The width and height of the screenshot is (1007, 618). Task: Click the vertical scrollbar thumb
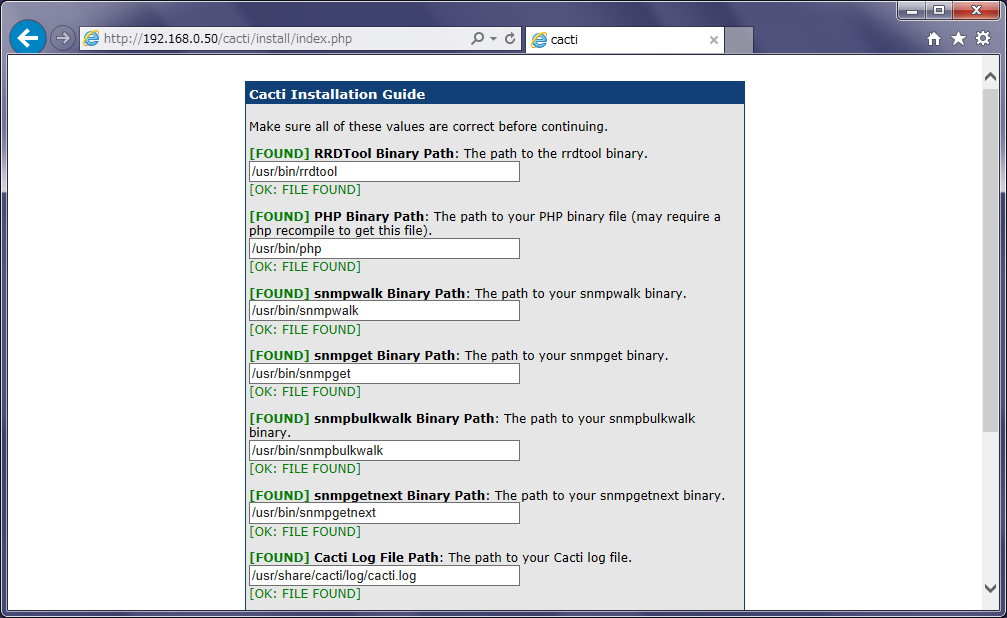click(x=990, y=260)
